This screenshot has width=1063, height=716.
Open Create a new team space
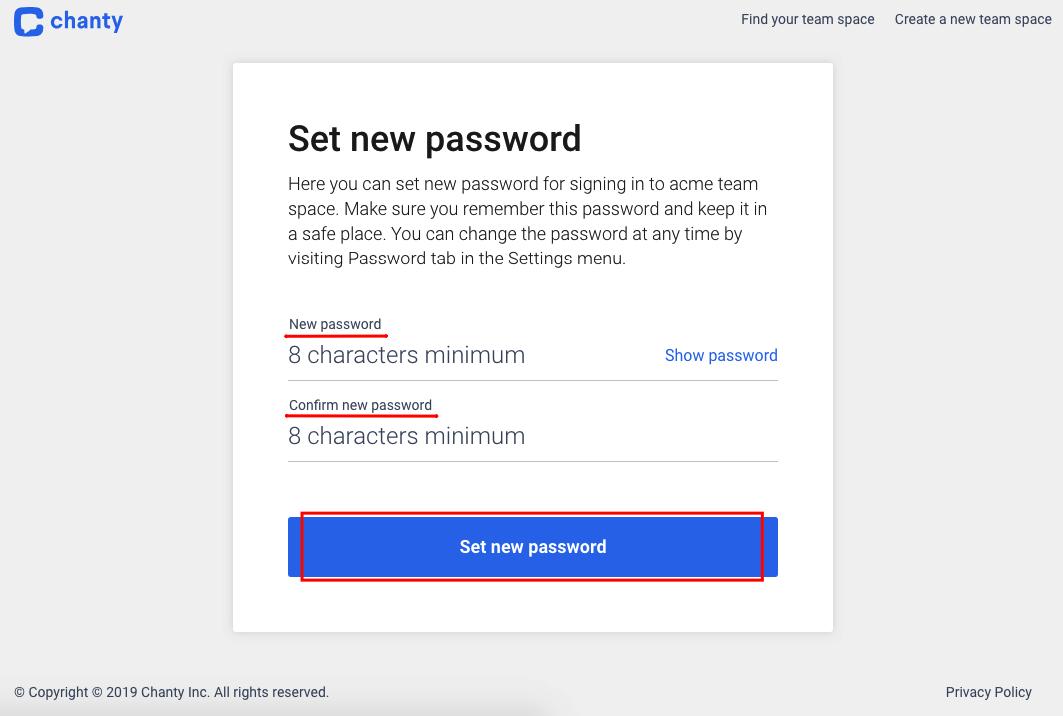pyautogui.click(x=973, y=19)
